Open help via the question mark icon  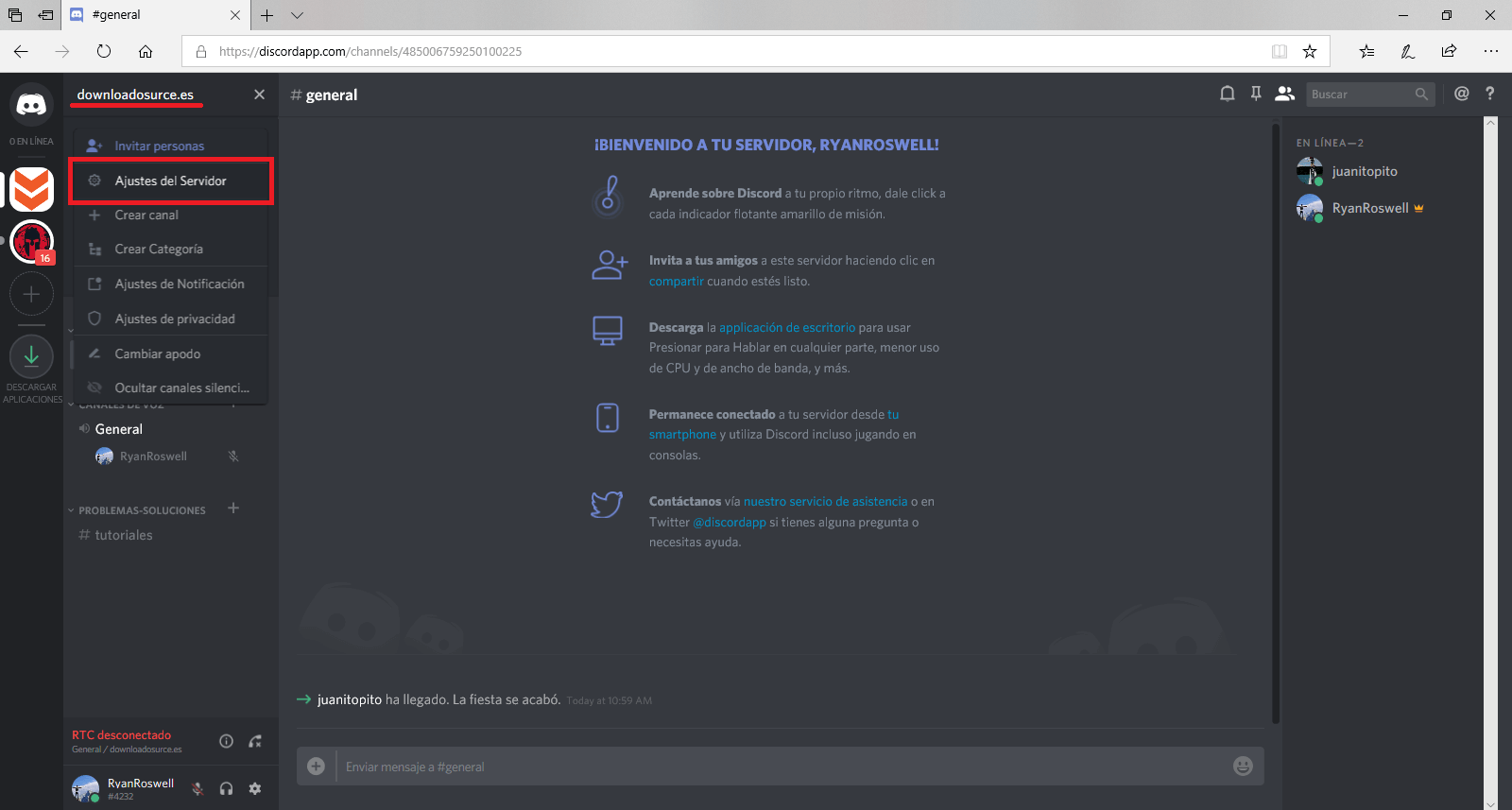[x=1490, y=94]
